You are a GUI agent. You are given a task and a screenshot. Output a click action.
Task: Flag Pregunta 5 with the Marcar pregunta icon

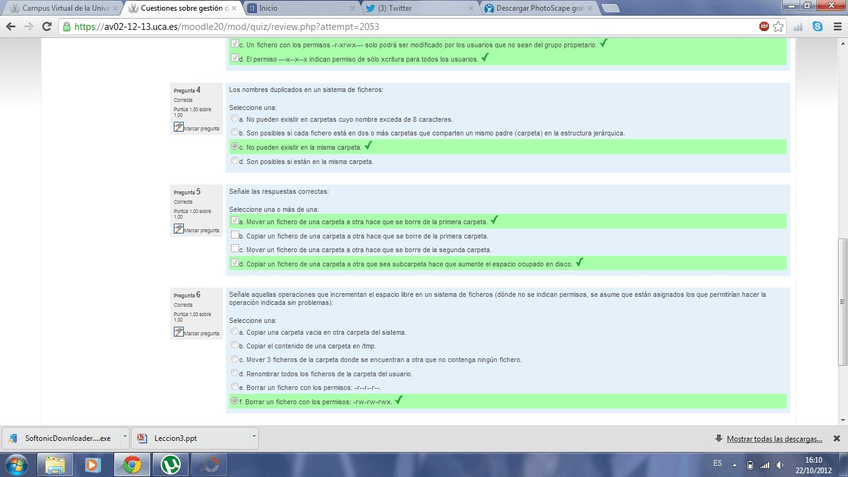coord(179,229)
